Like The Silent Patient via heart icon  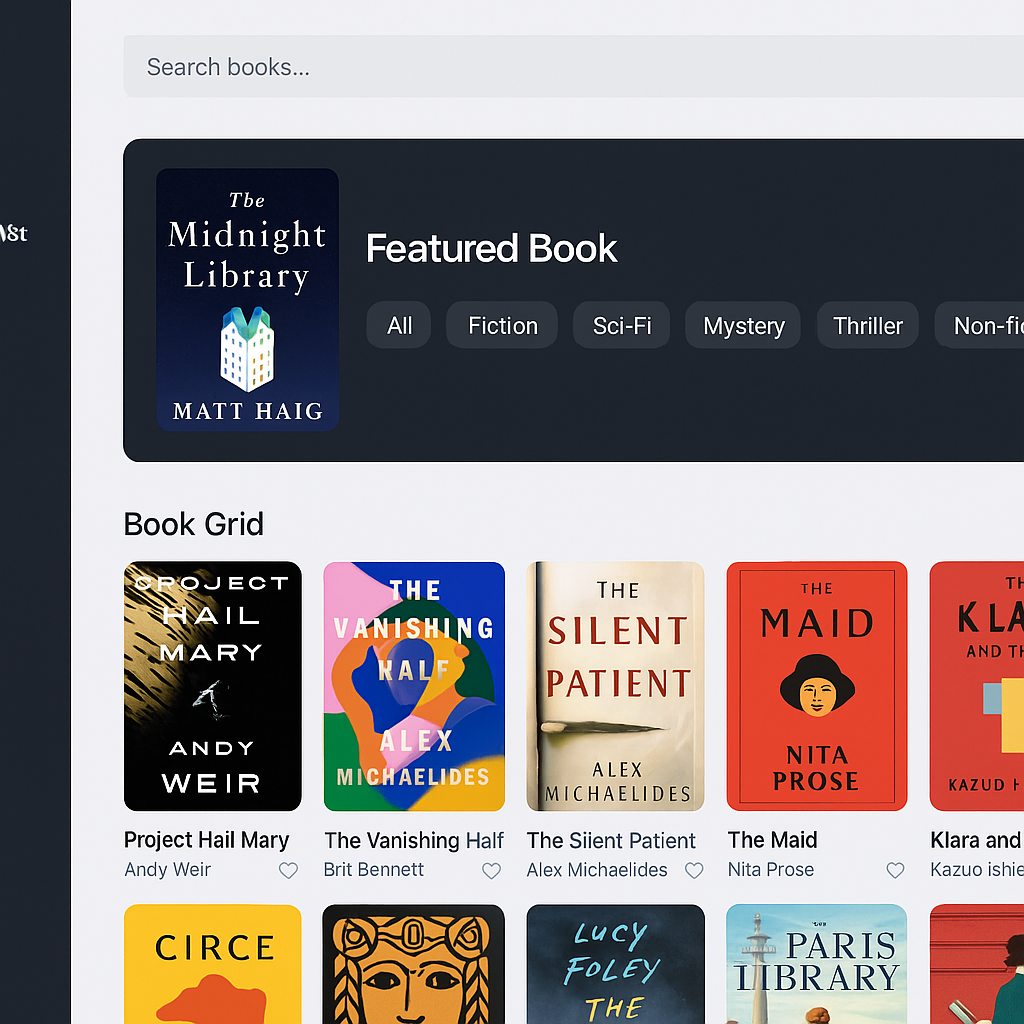[694, 871]
